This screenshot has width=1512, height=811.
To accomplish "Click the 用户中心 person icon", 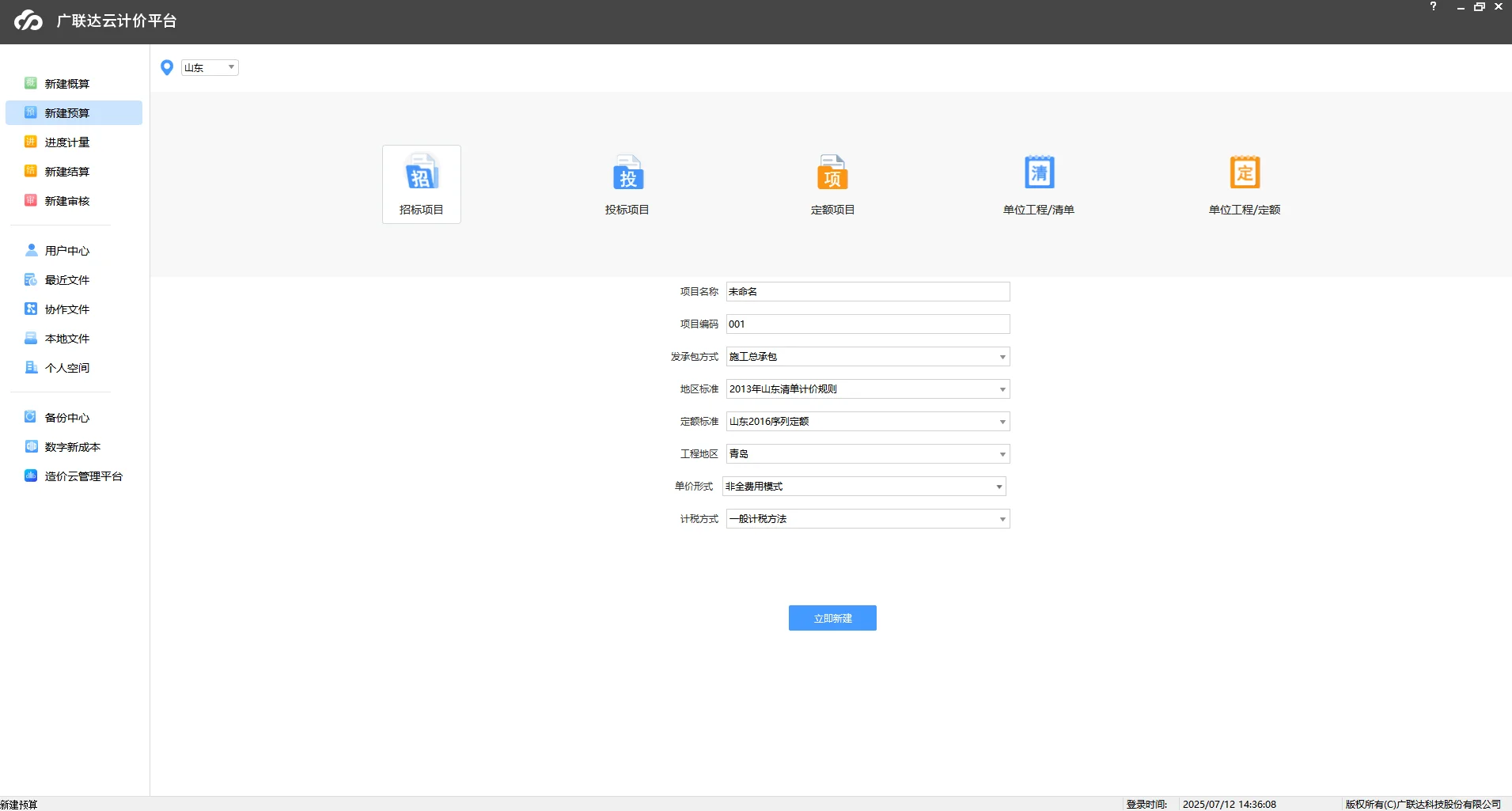I will tap(31, 250).
